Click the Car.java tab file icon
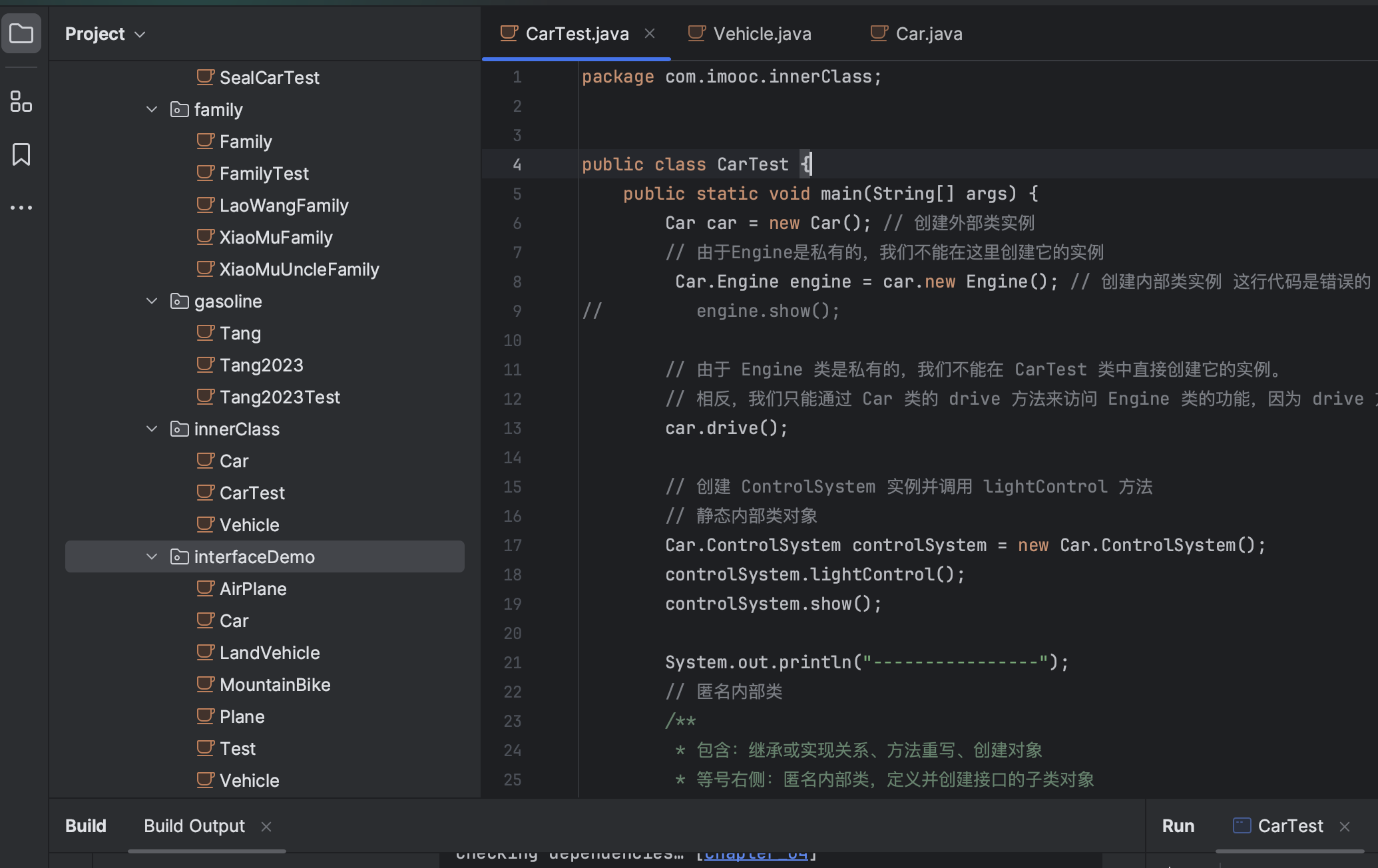1378x868 pixels. (879, 33)
